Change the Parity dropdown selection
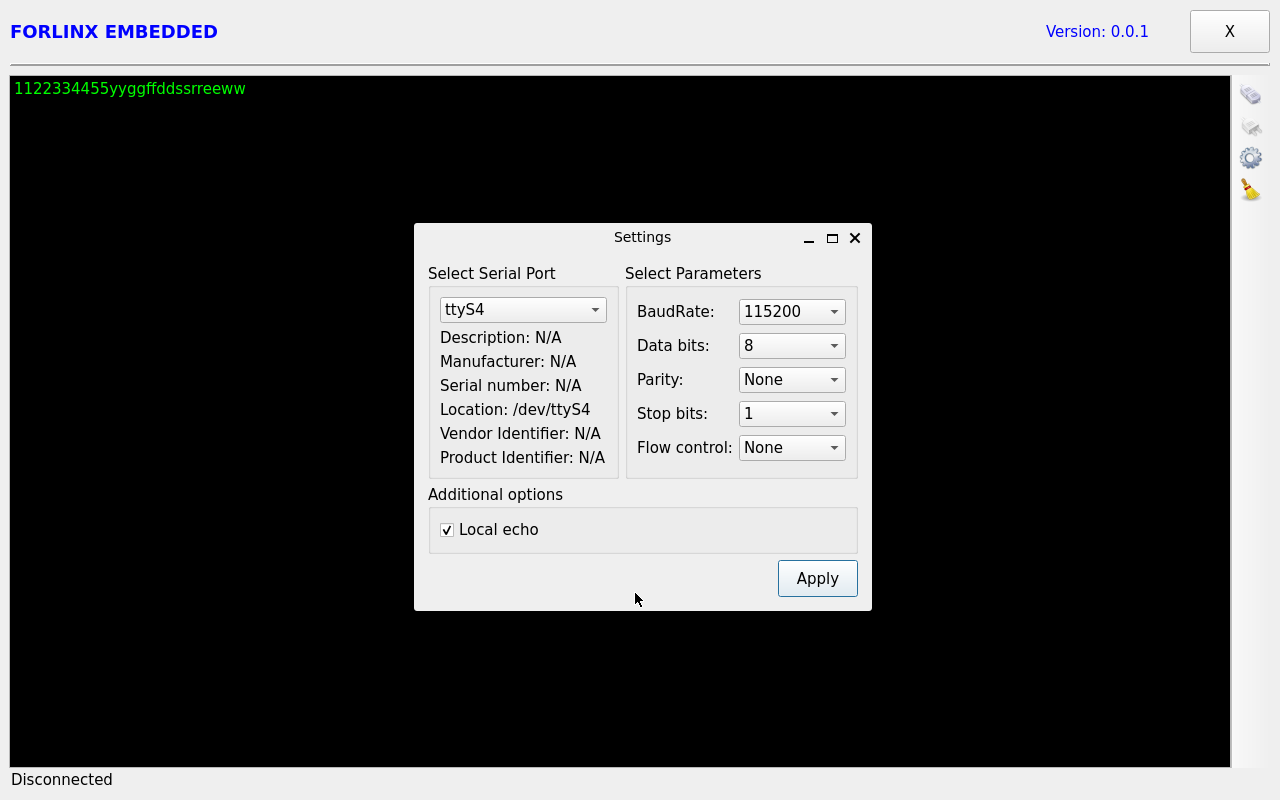Image resolution: width=1280 pixels, height=800 pixels. (x=792, y=380)
